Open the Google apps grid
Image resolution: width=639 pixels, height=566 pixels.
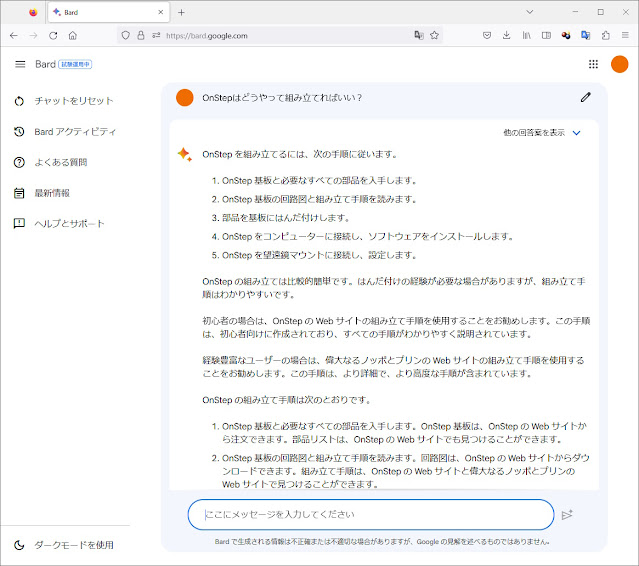pyautogui.click(x=593, y=64)
